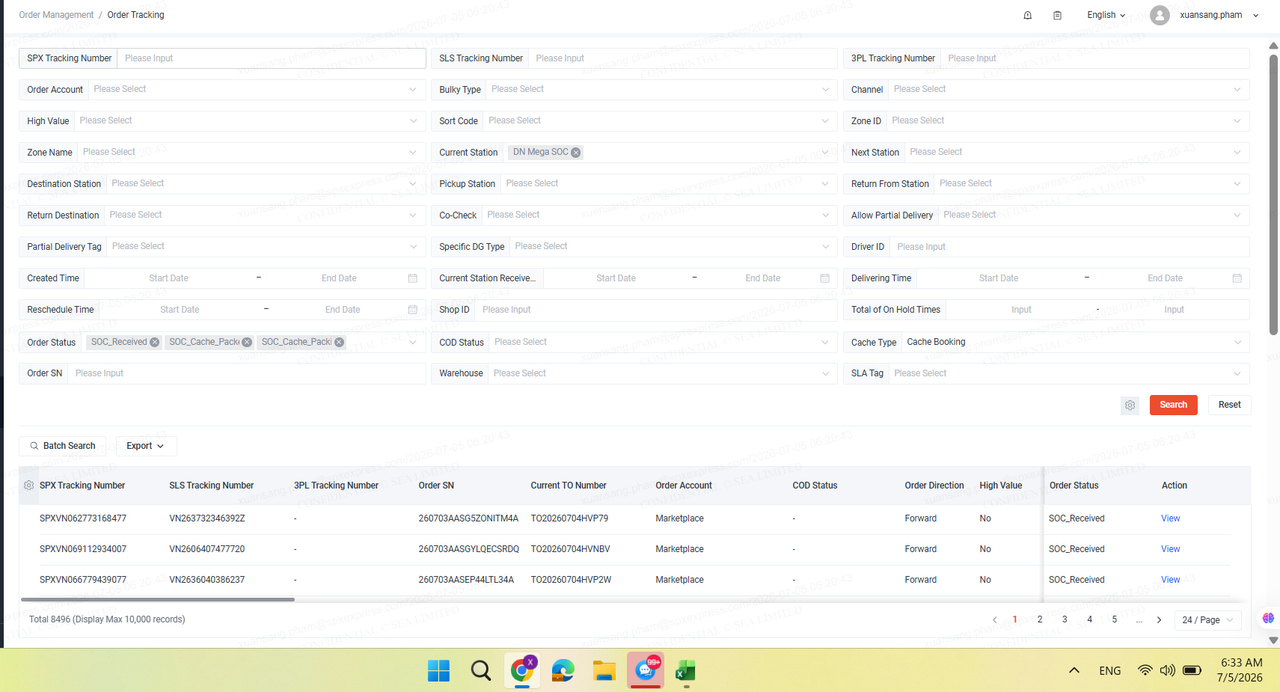The width and height of the screenshot is (1280, 692).
Task: Open File Explorer from taskbar
Action: click(x=603, y=670)
